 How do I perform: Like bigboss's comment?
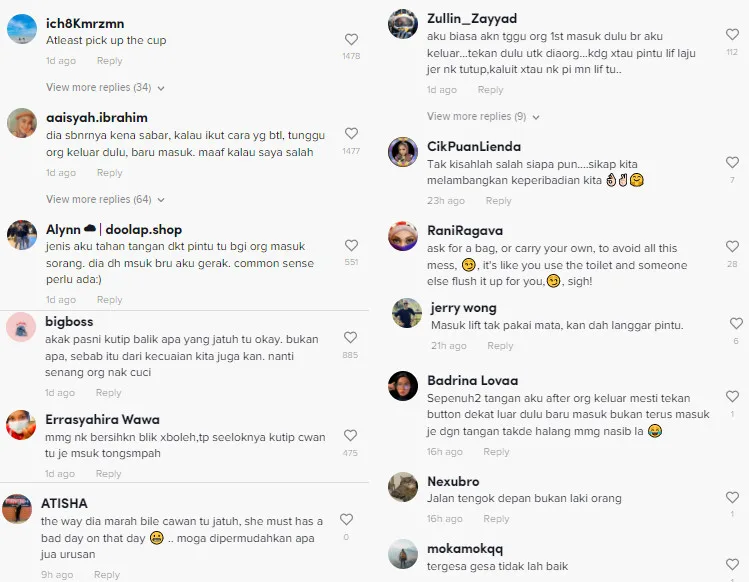click(350, 338)
